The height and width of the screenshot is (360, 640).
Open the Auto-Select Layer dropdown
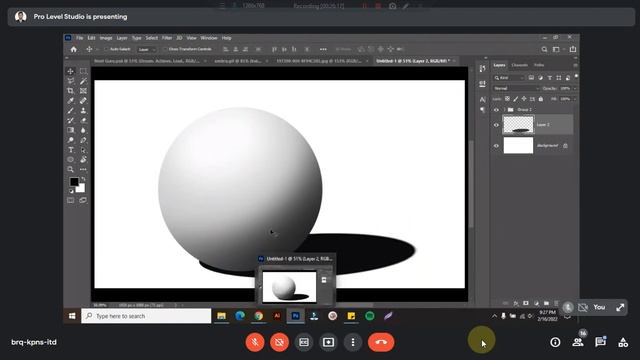pyautogui.click(x=147, y=49)
